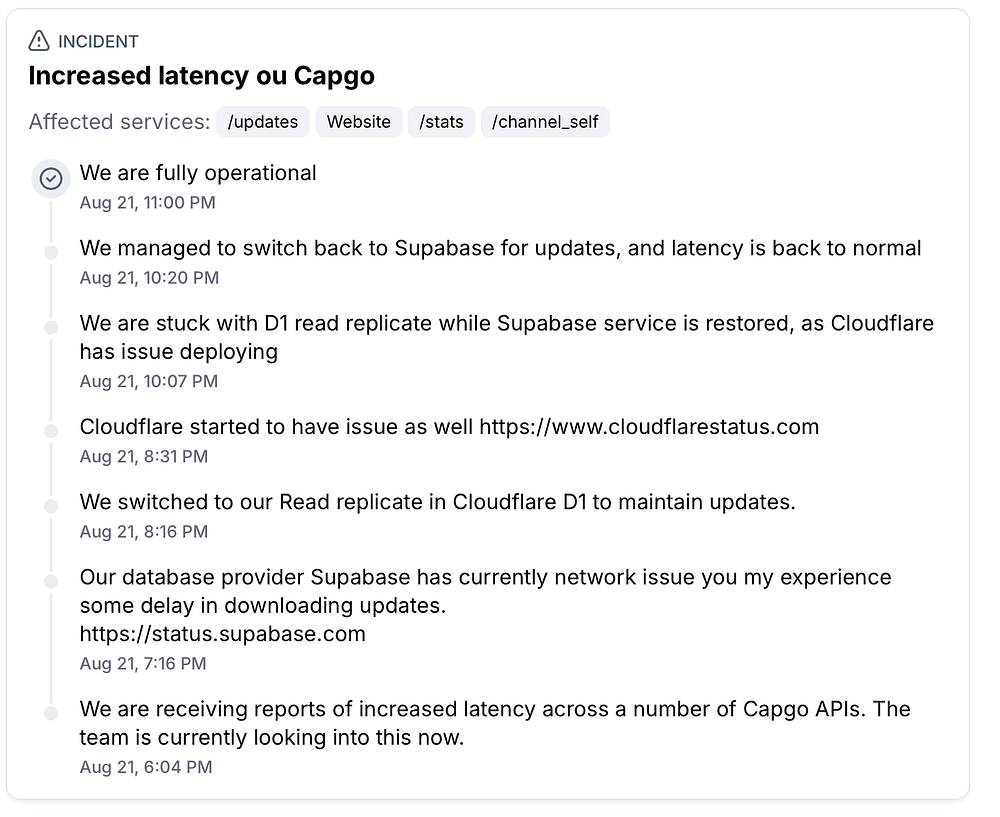
Task: Click the timeline dot for the 7:16 PM Supabase update
Action: tap(51, 582)
